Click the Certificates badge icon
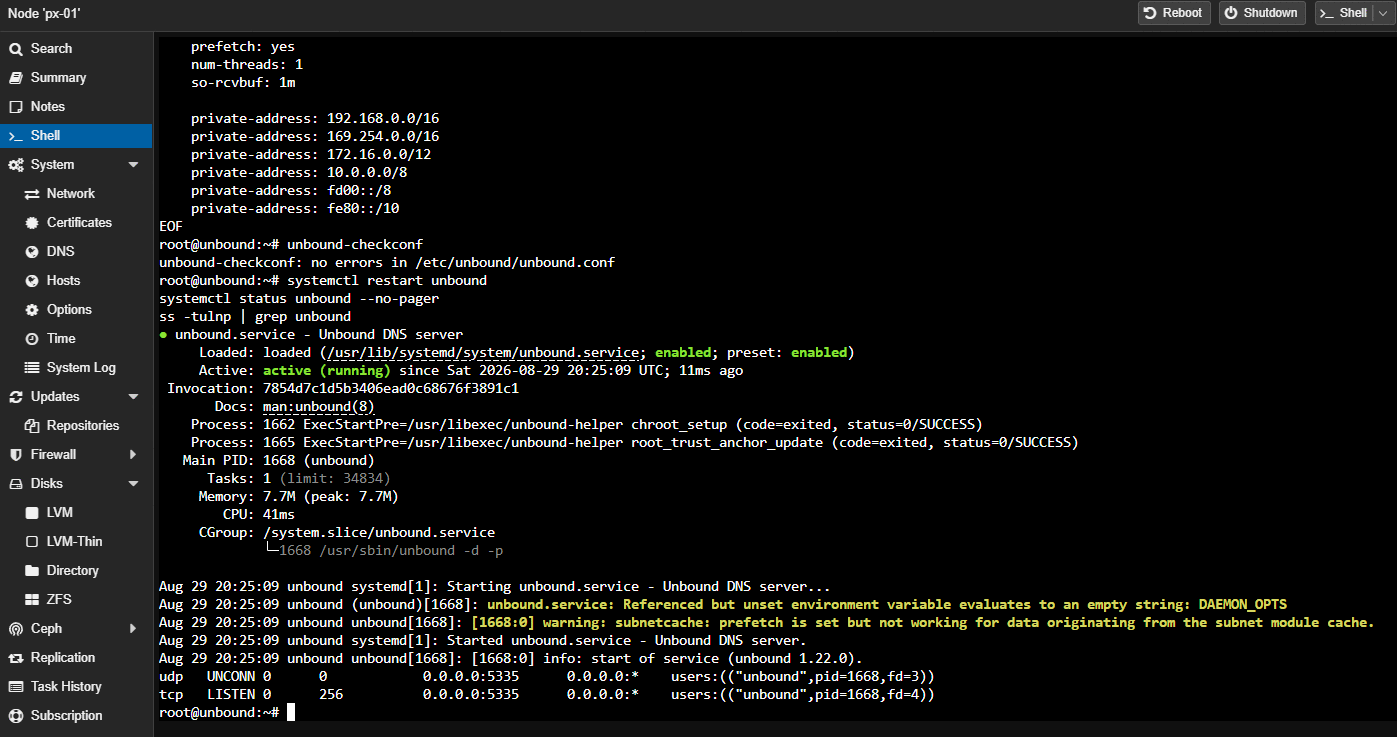This screenshot has width=1397, height=737. pos(31,222)
